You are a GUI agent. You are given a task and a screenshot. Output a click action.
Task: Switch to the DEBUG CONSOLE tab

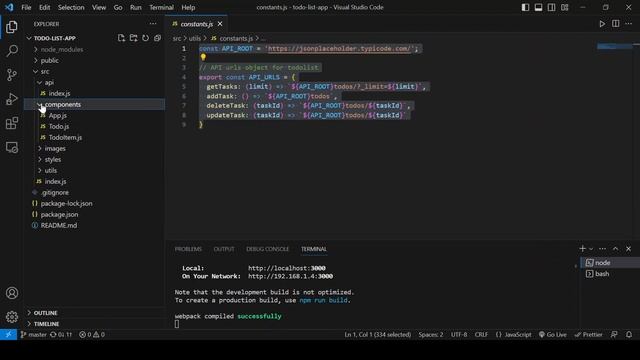[x=267, y=249]
